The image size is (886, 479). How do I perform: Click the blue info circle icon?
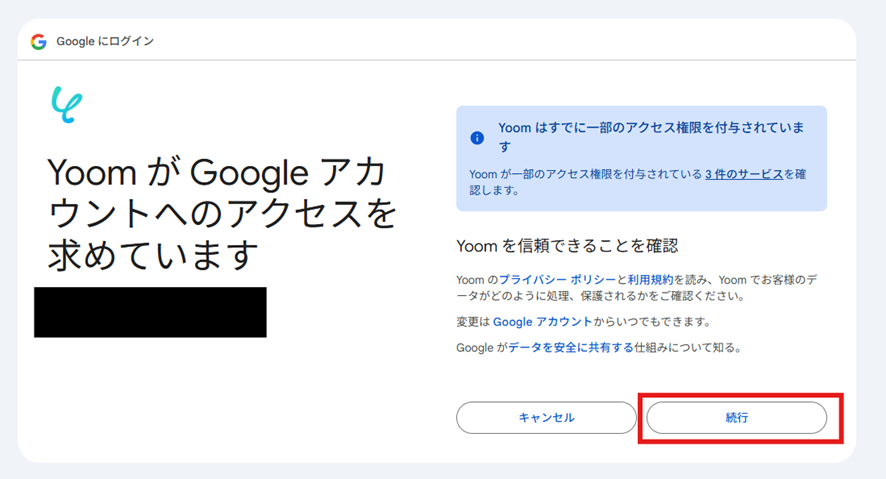pyautogui.click(x=477, y=137)
